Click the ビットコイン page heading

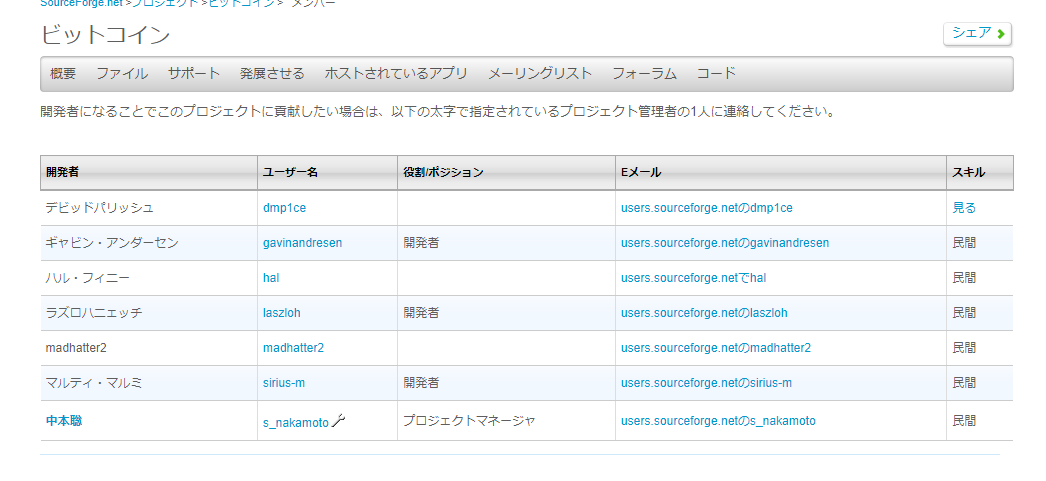tap(105, 35)
